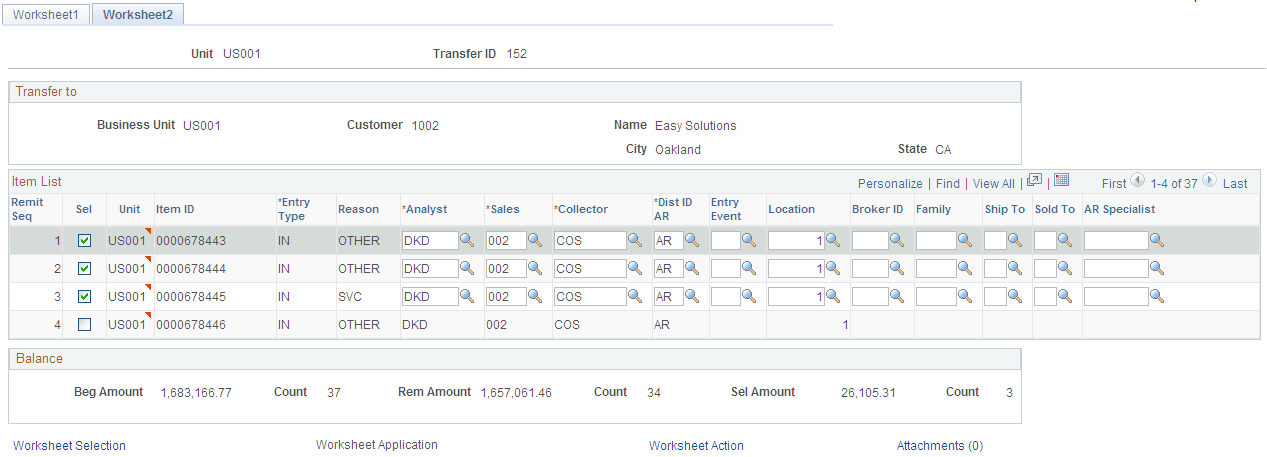Screen dimensions: 1267x457
Task: Click the View All link
Action: coord(993,184)
